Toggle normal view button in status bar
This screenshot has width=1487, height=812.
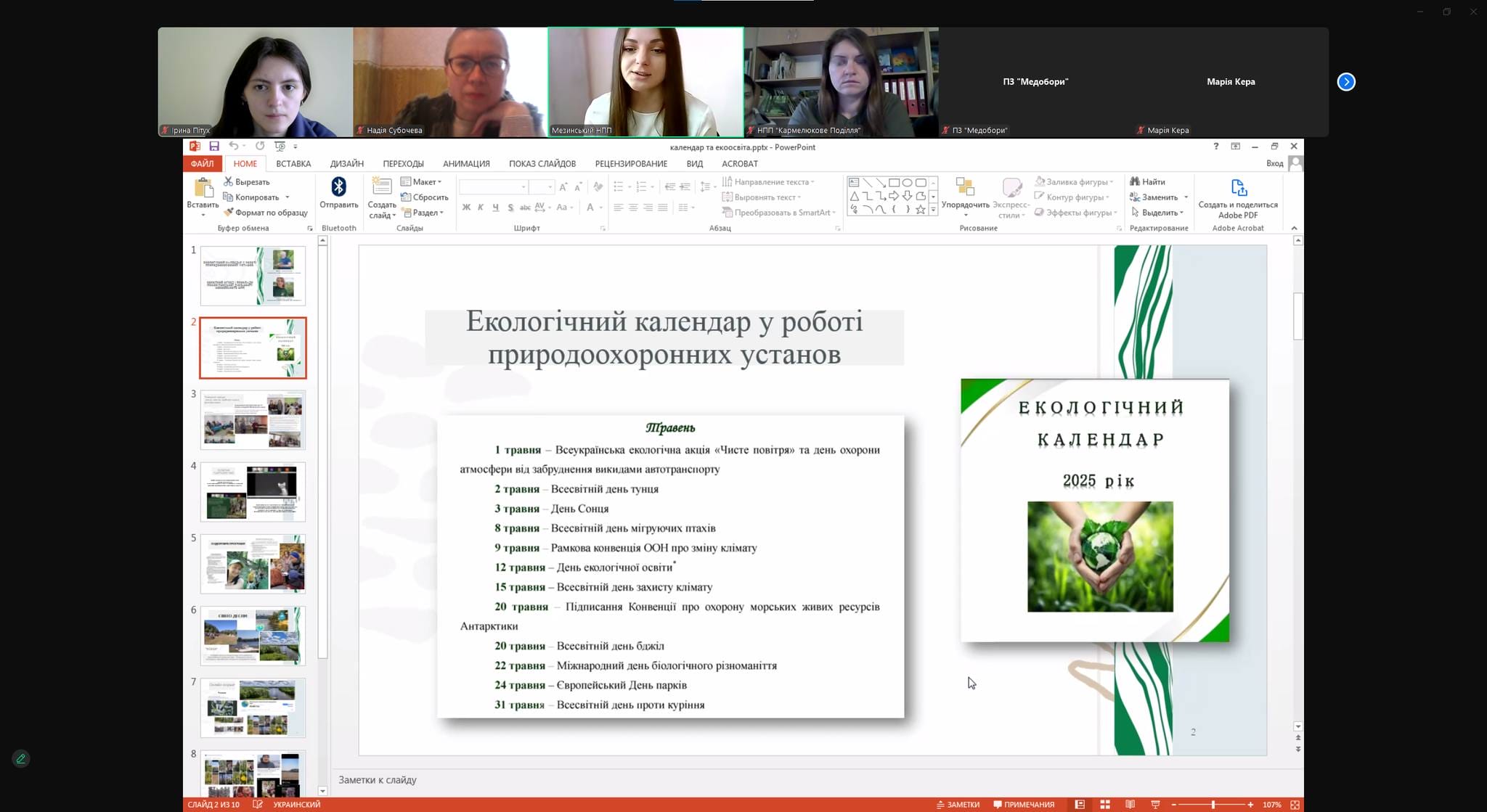pos(1080,805)
